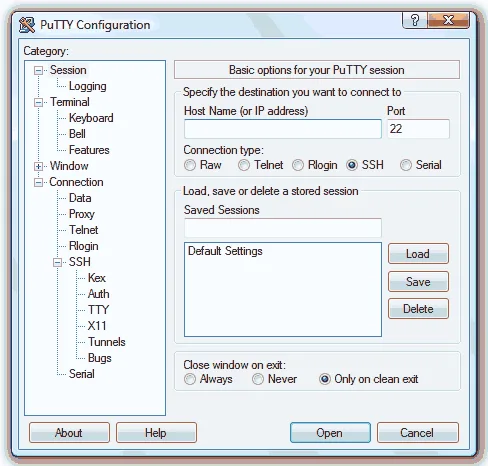The image size is (488, 466).
Task: Open the Serial category in tree
Action: pos(82,374)
